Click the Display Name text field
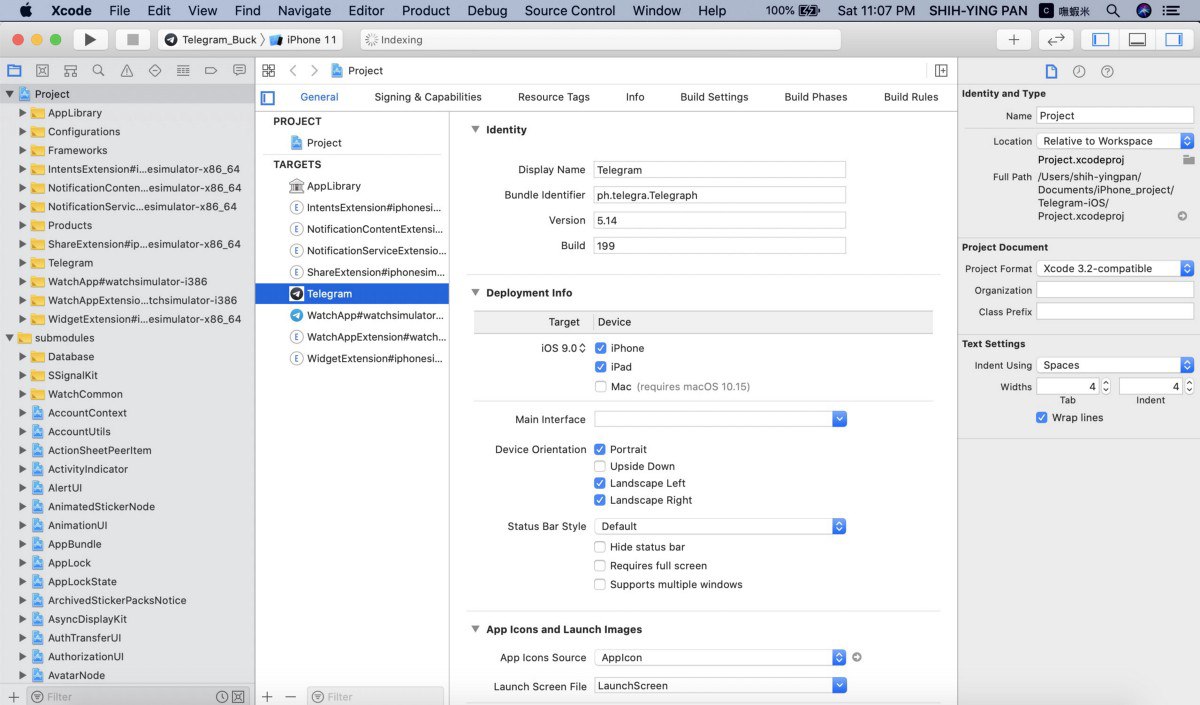This screenshot has height=705, width=1200. [720, 170]
